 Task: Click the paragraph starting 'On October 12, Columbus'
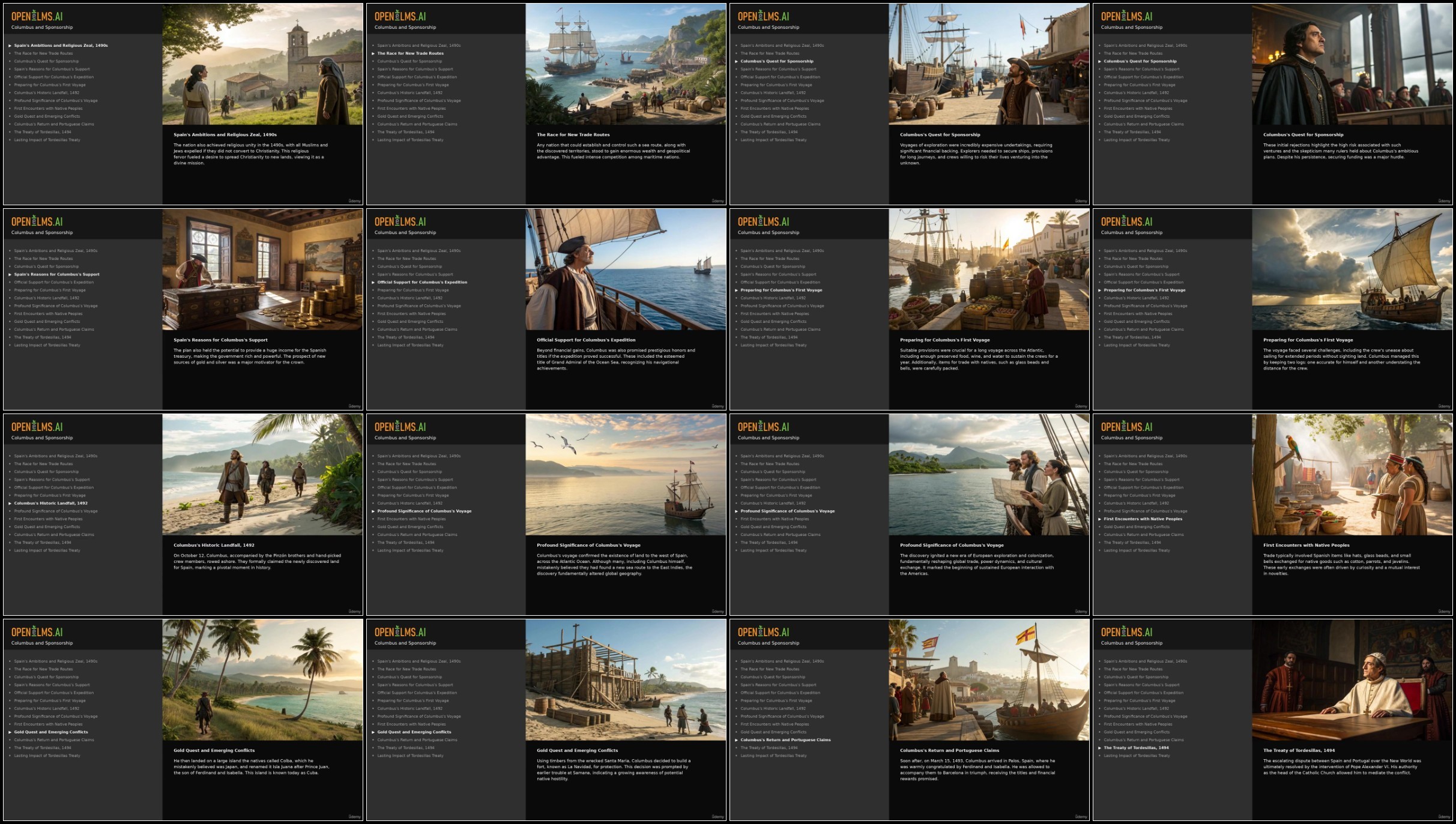coord(257,562)
